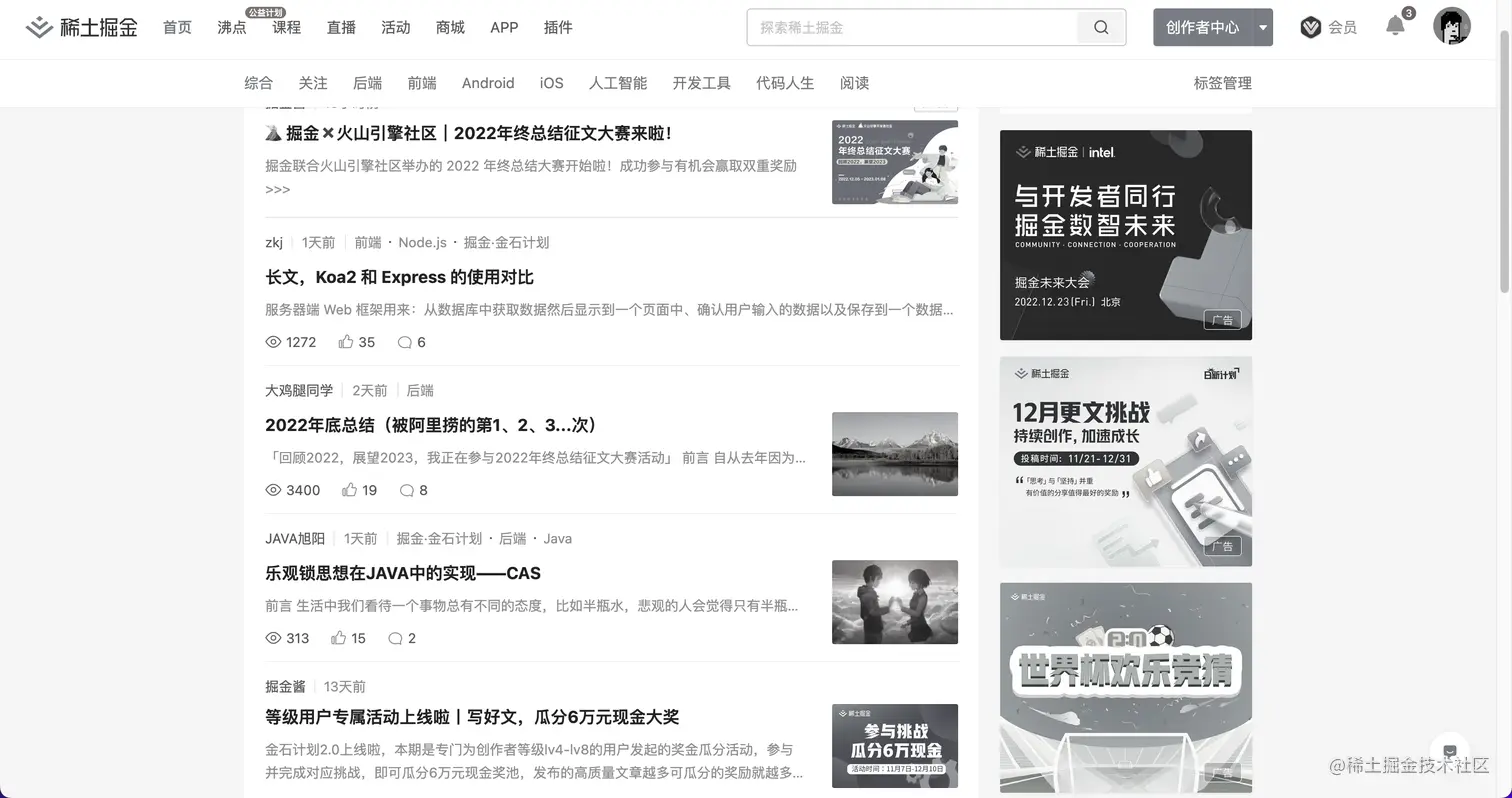Click the Java tag on CAS article
The height and width of the screenshot is (798, 1512).
[x=558, y=538]
